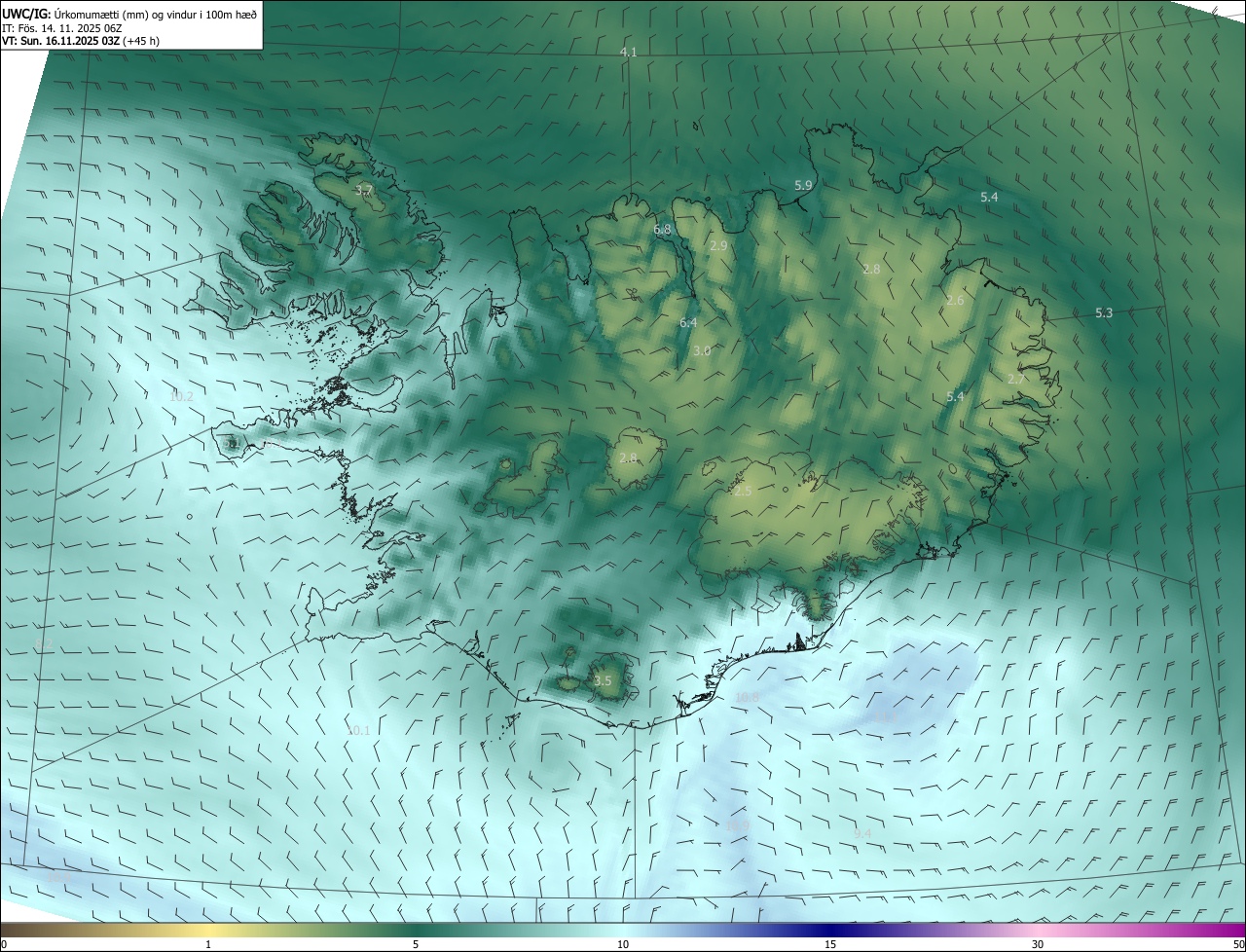Click the title 'Úrkomumætti (mm) og vindur í 100m hæð'
Image resolution: width=1246 pixels, height=952 pixels.
point(156,14)
